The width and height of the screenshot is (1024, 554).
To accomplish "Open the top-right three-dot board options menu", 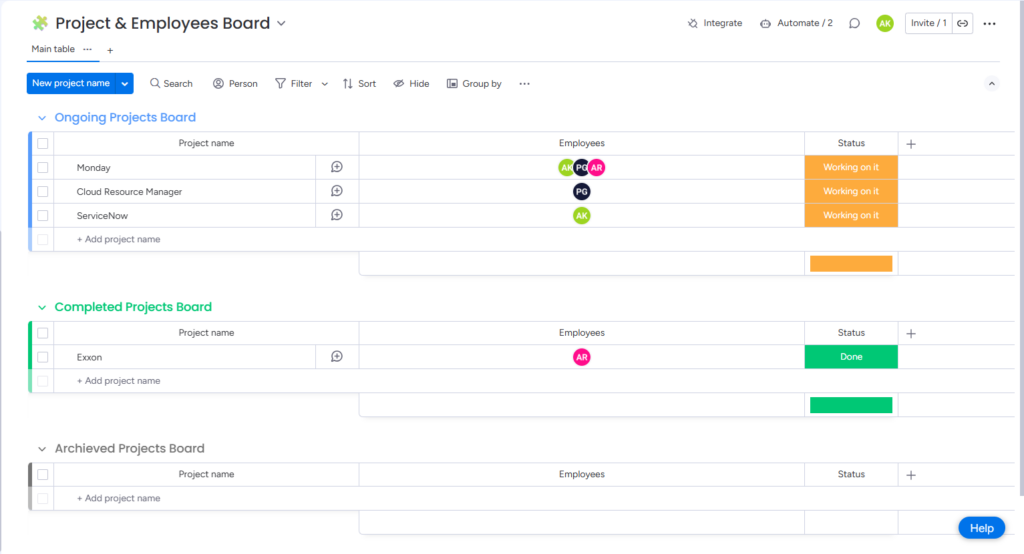I will click(989, 23).
